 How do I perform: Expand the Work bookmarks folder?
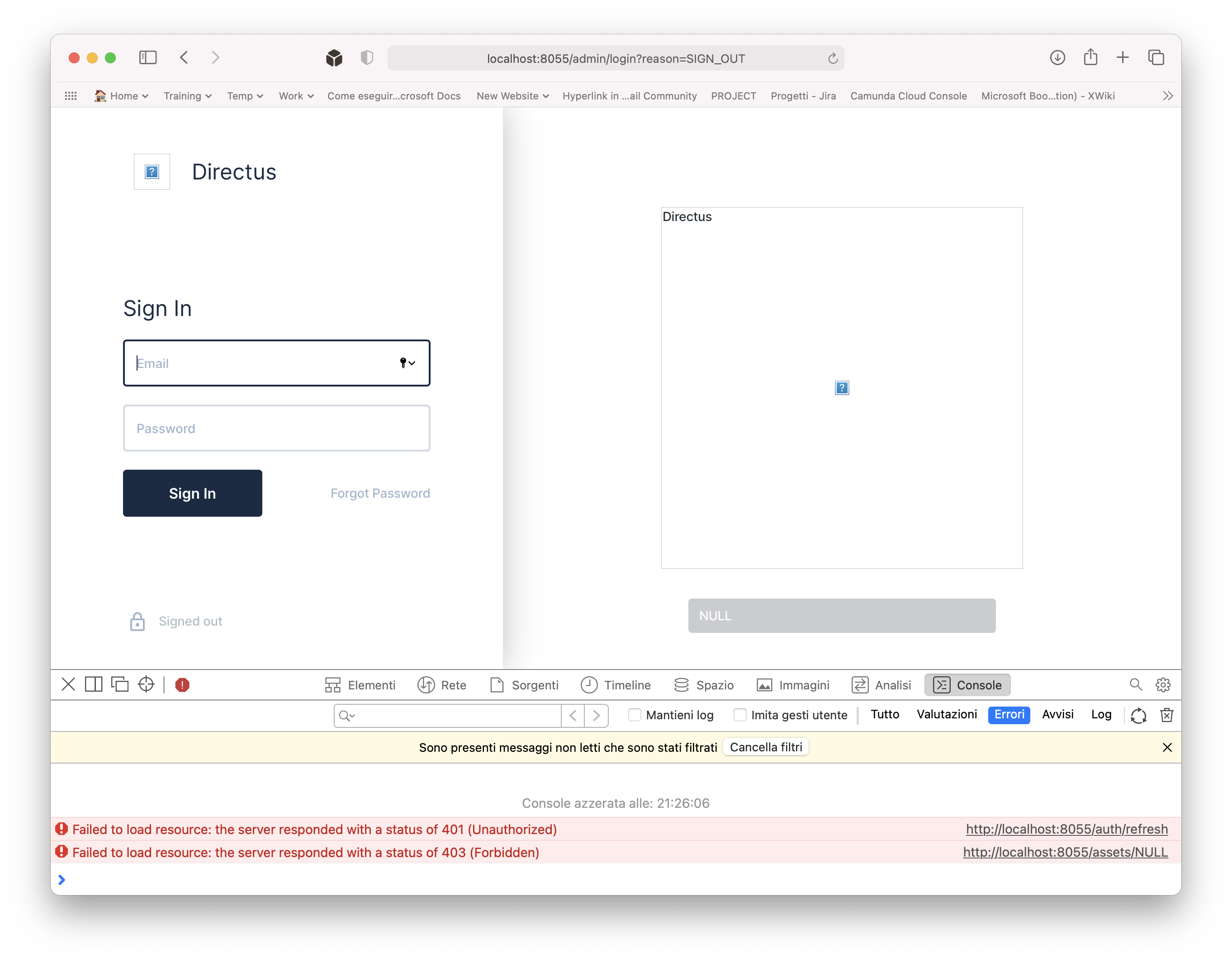[x=296, y=96]
